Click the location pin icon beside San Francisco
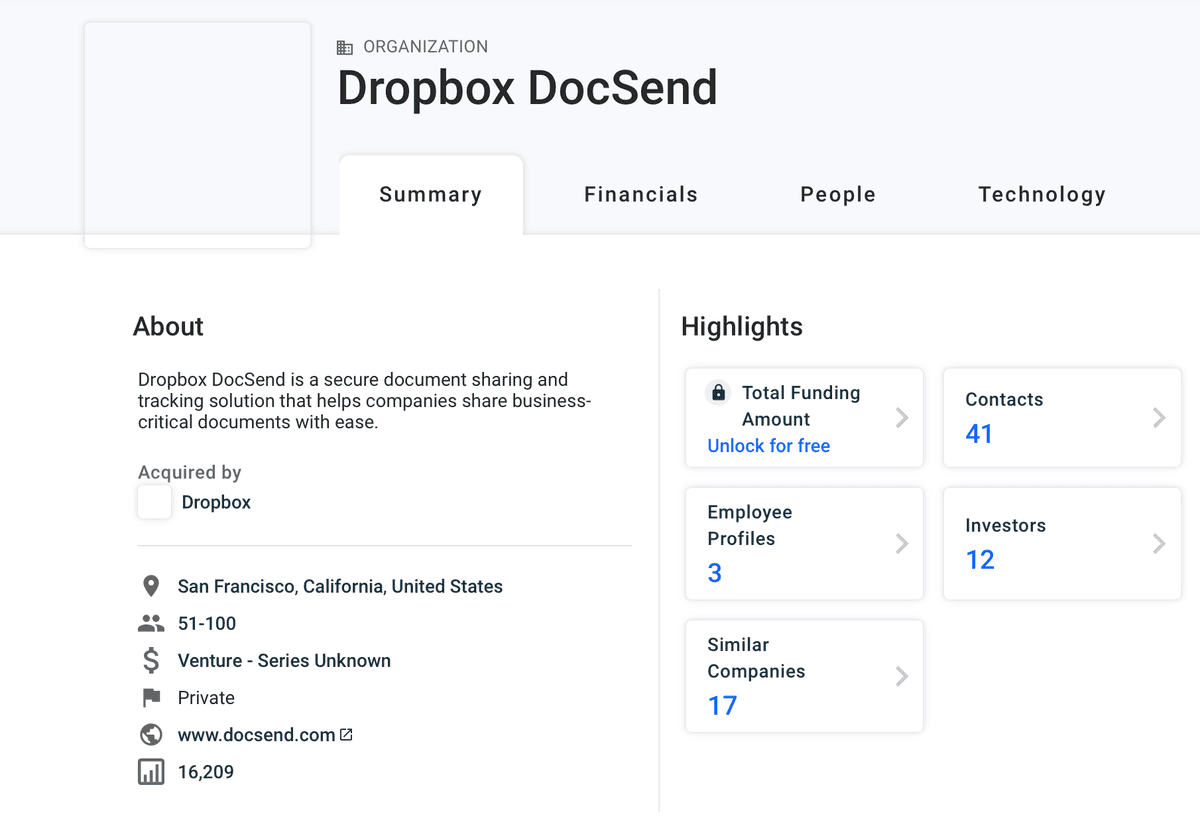The height and width of the screenshot is (830, 1200). pyautogui.click(x=151, y=586)
